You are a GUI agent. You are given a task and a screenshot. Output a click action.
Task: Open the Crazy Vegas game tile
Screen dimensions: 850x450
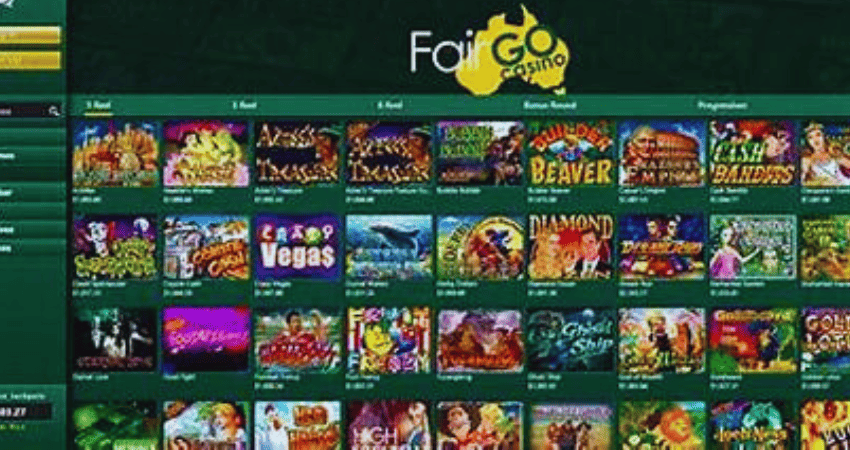click(x=297, y=247)
